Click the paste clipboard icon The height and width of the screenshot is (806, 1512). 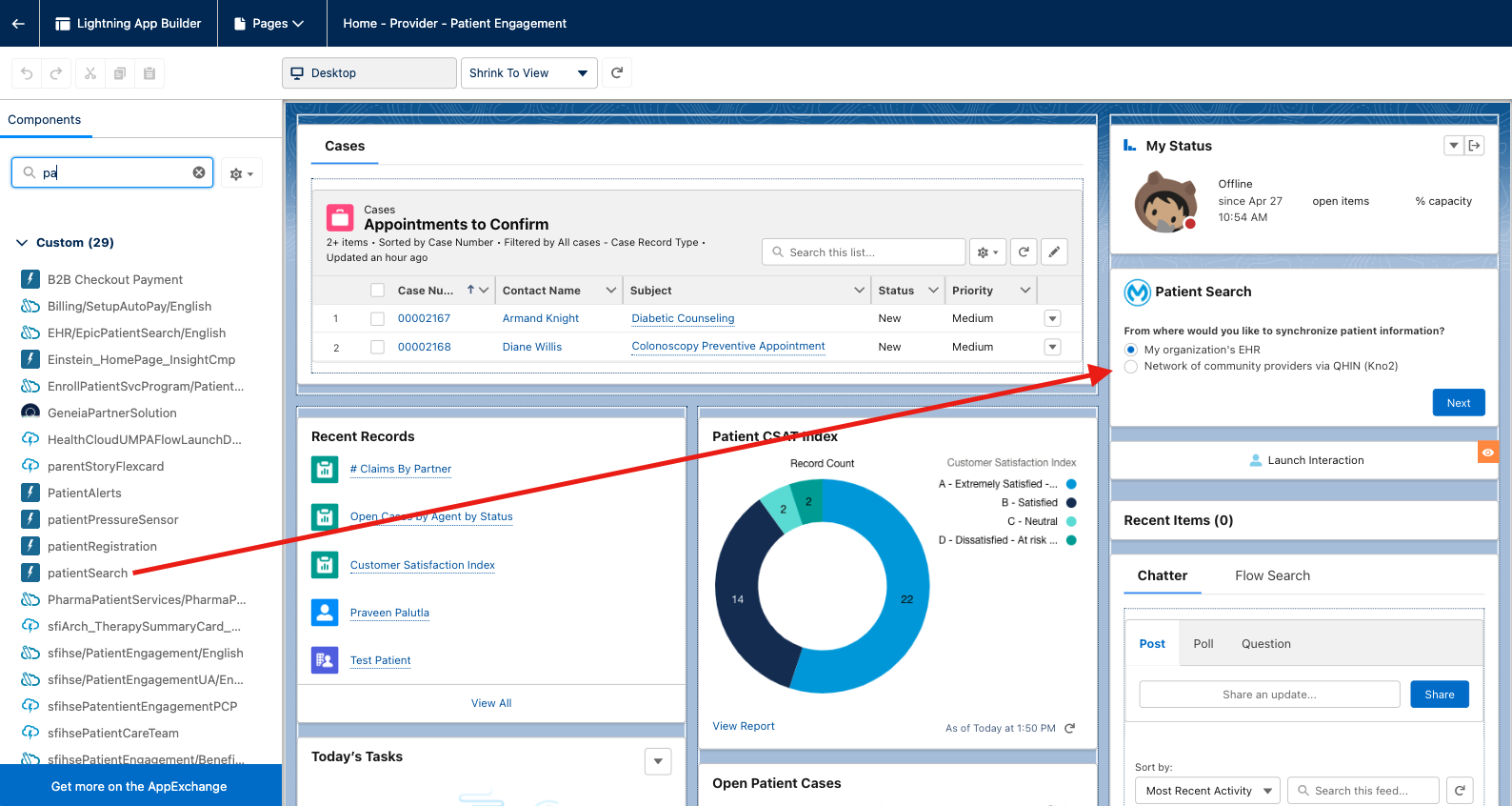(x=149, y=73)
